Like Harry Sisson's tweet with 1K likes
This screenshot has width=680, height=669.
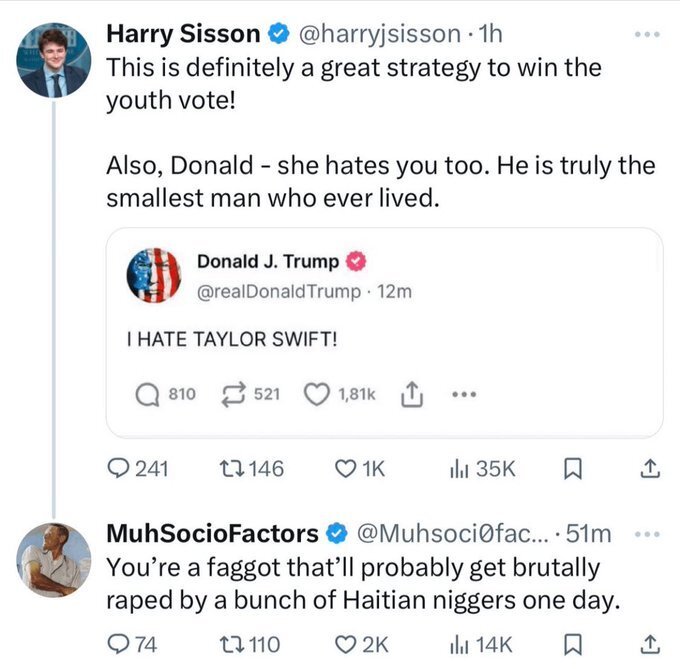(347, 468)
